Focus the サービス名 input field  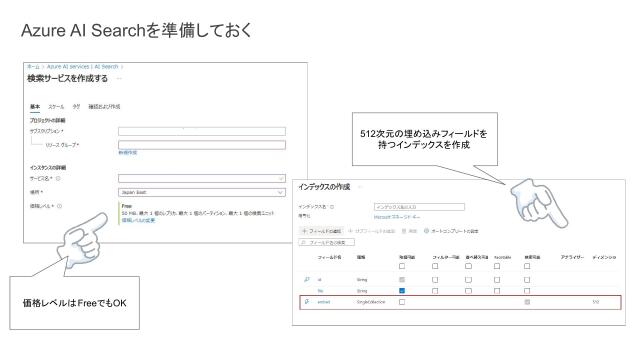202,178
